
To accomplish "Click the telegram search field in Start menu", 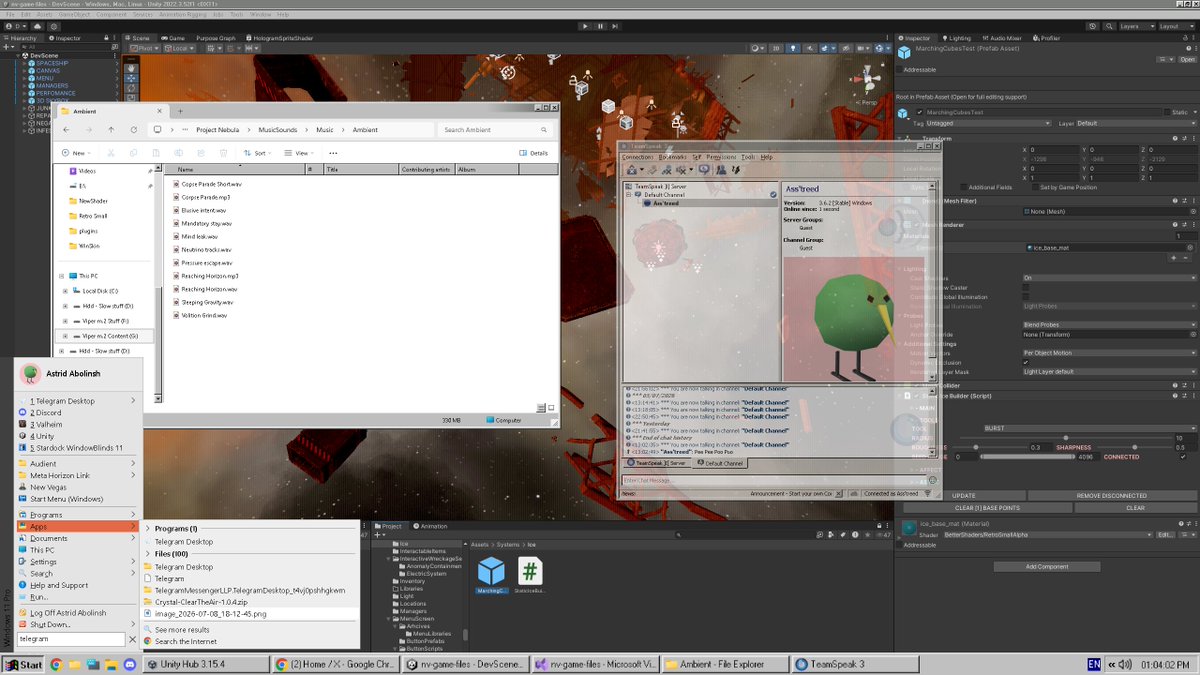I will 70,638.
